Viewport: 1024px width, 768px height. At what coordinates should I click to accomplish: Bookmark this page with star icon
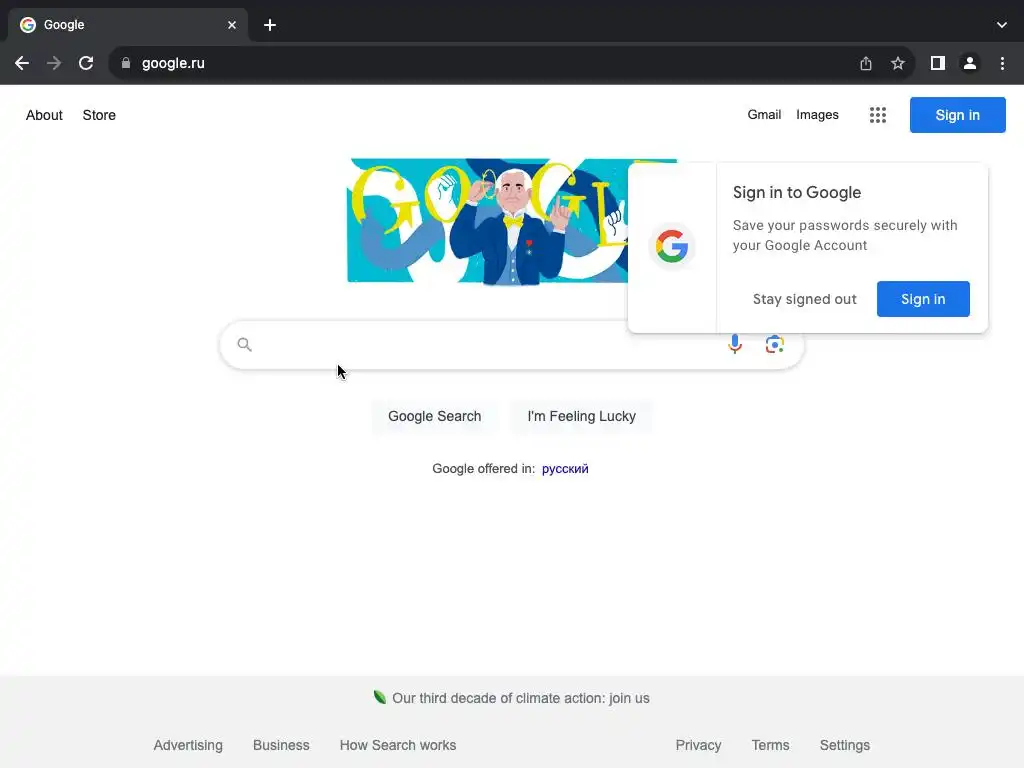click(898, 63)
